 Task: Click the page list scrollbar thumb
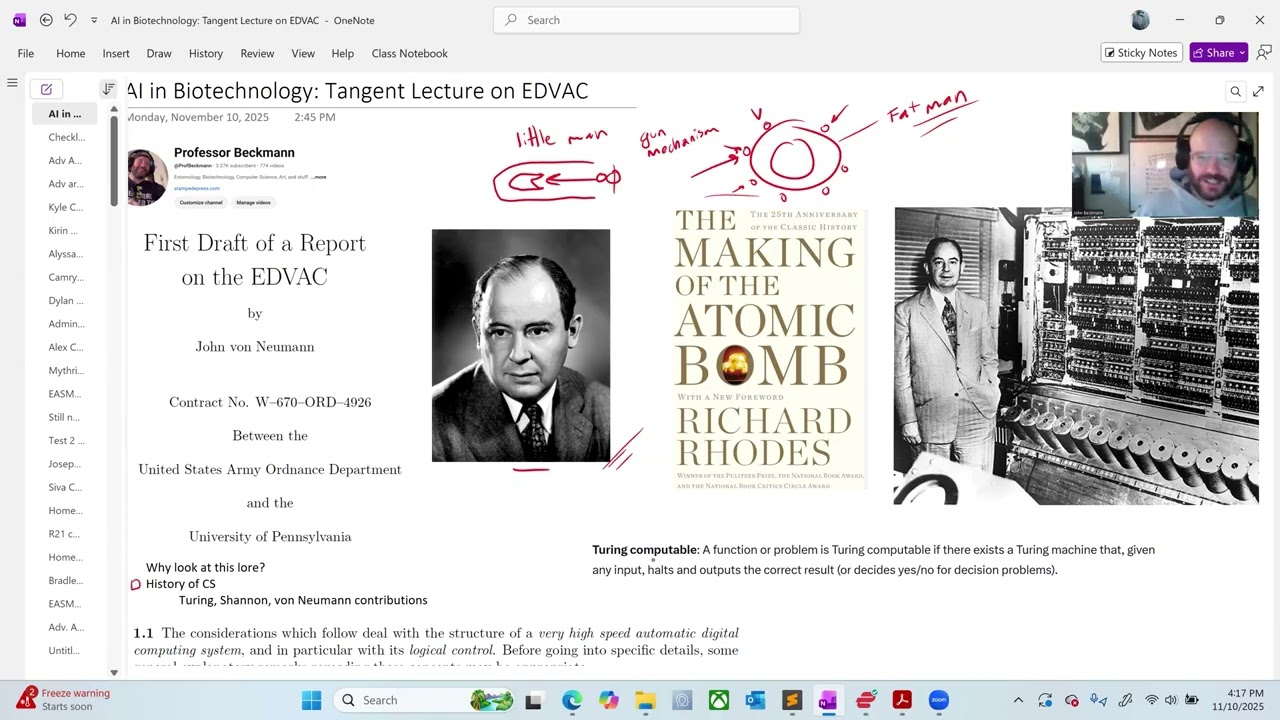coord(114,162)
